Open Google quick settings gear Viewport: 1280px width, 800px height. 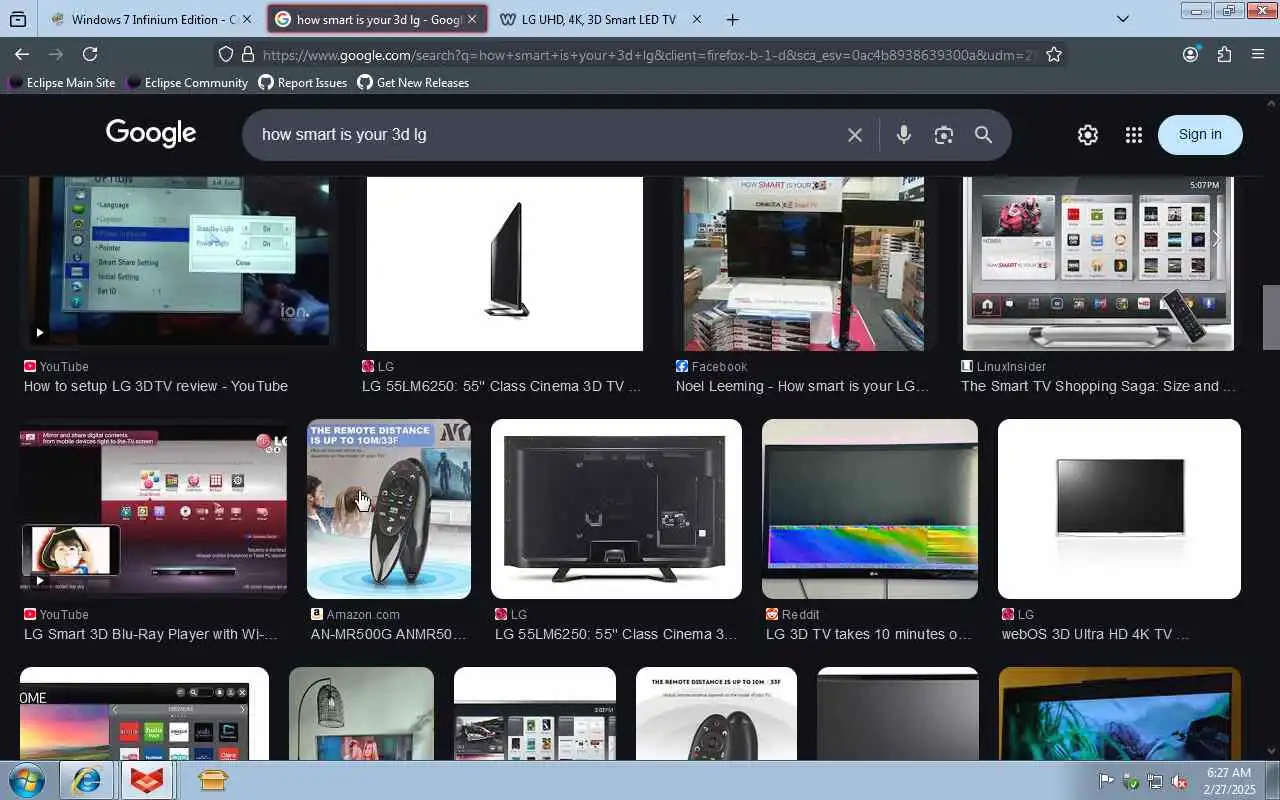coord(1088,135)
